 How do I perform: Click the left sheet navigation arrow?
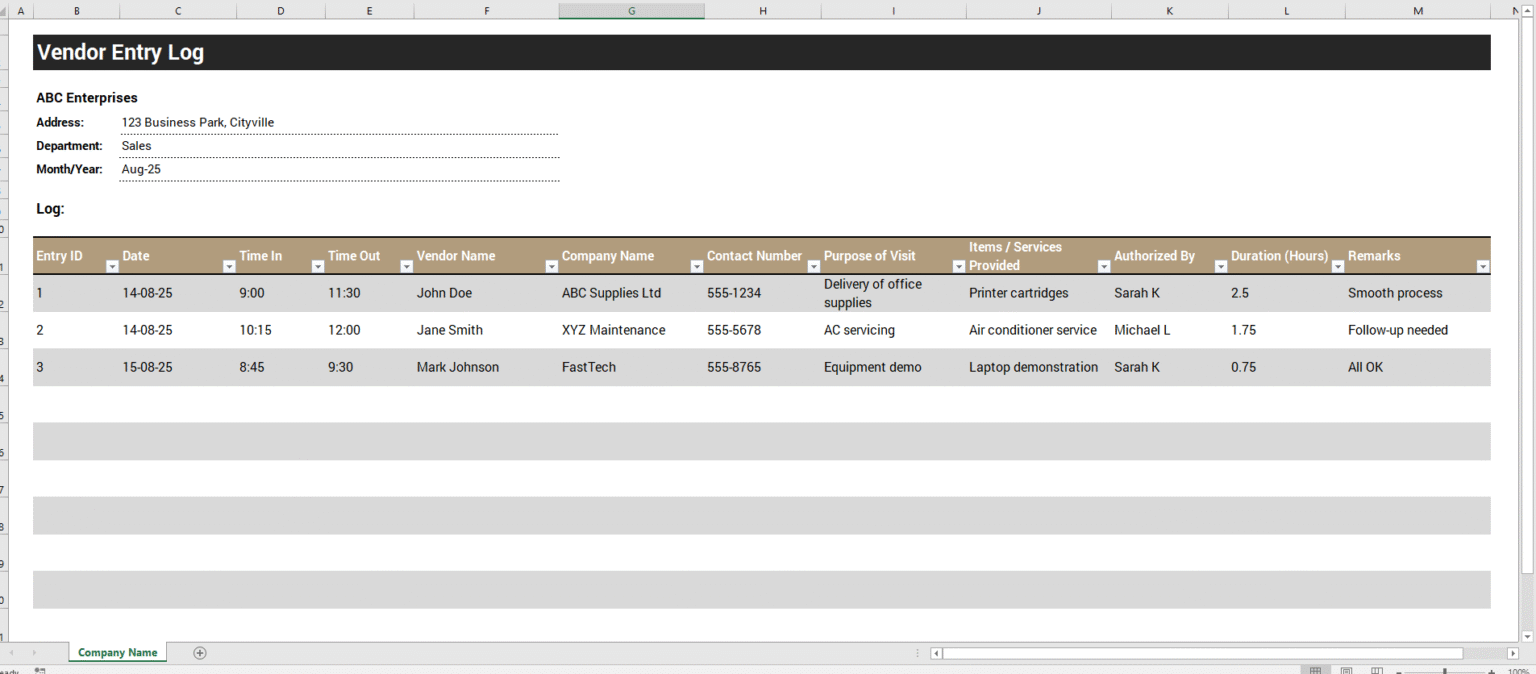[12, 652]
